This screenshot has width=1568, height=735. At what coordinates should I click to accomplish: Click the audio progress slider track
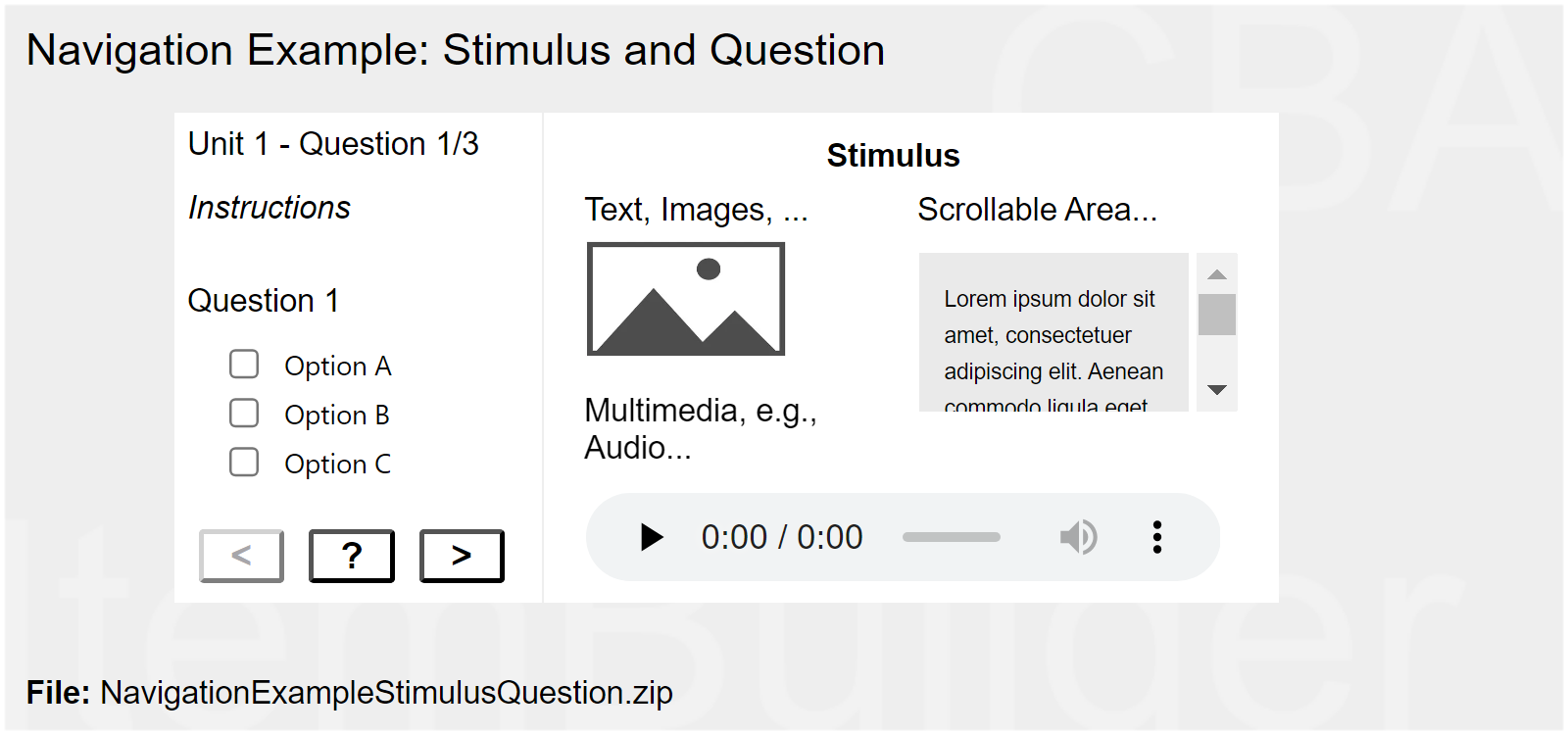pos(952,537)
